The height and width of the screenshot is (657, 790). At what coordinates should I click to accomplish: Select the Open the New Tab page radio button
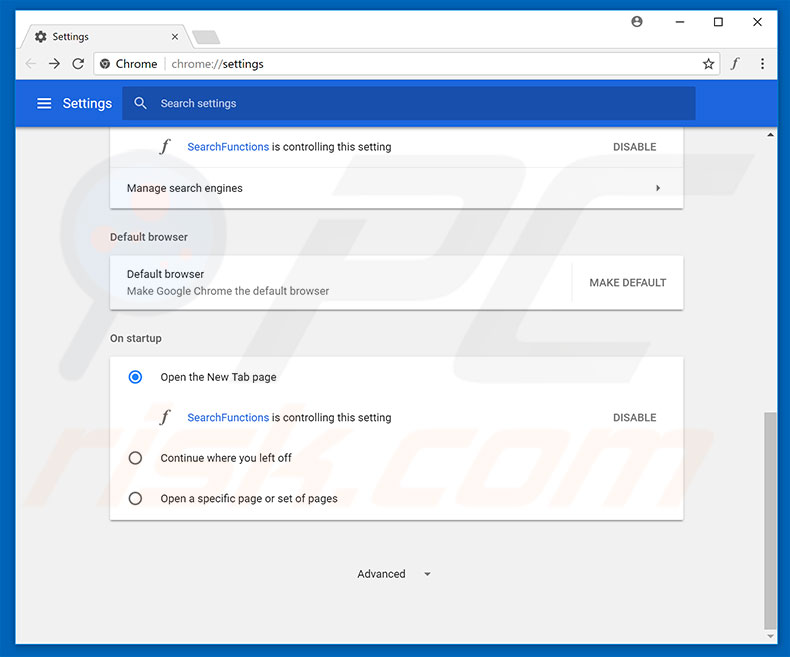point(135,377)
